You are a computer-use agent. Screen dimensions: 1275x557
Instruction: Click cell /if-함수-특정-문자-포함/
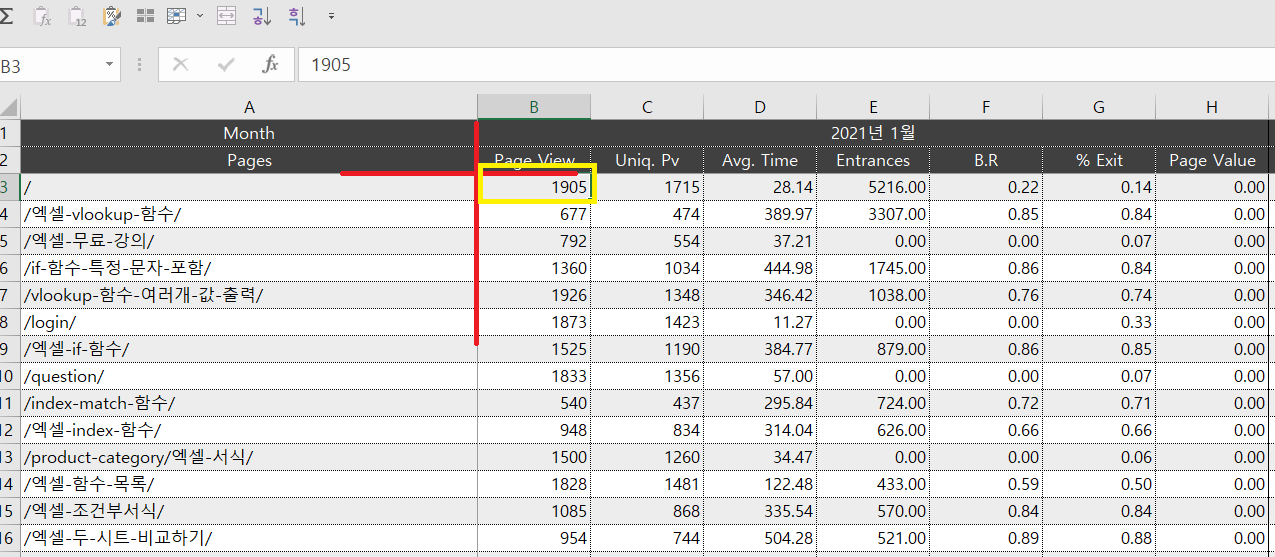249,268
